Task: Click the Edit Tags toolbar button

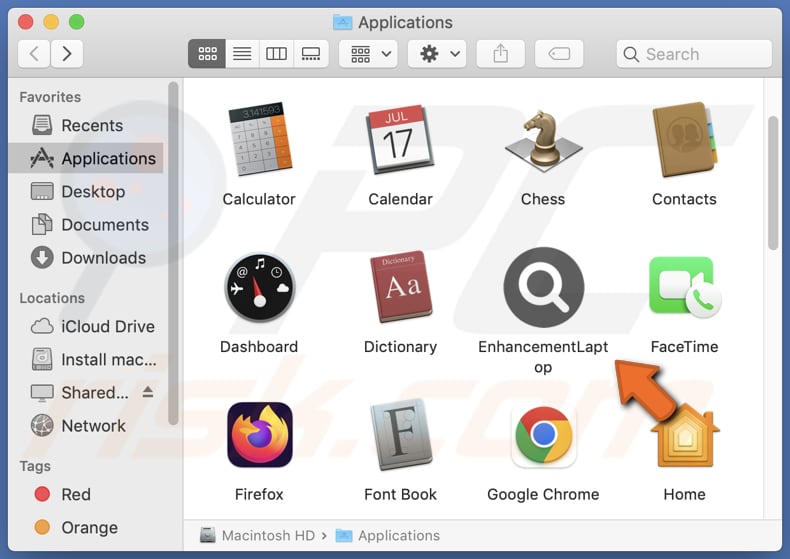Action: (x=559, y=53)
